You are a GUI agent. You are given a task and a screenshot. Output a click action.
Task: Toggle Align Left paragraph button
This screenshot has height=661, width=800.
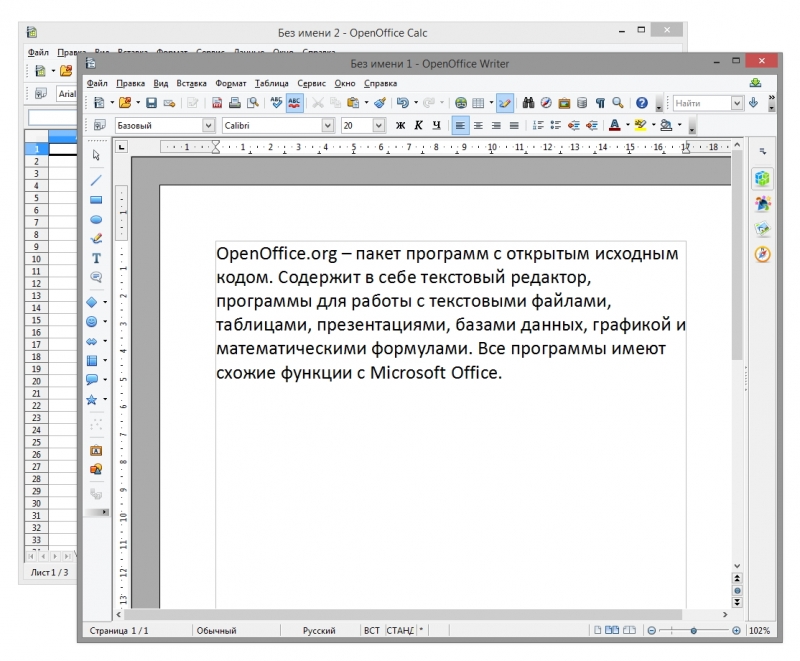click(460, 125)
